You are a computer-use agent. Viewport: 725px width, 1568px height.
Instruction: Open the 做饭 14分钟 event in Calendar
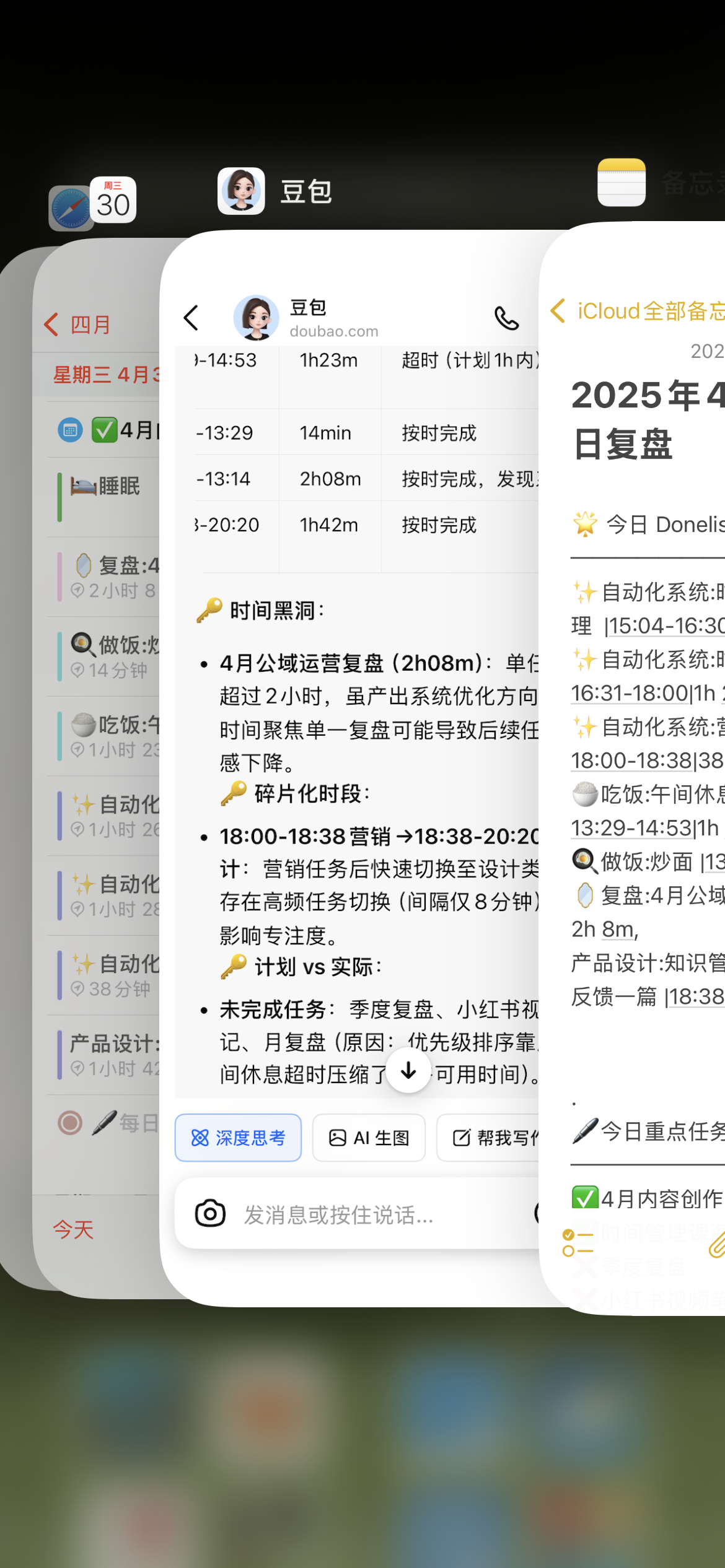pyautogui.click(x=103, y=656)
